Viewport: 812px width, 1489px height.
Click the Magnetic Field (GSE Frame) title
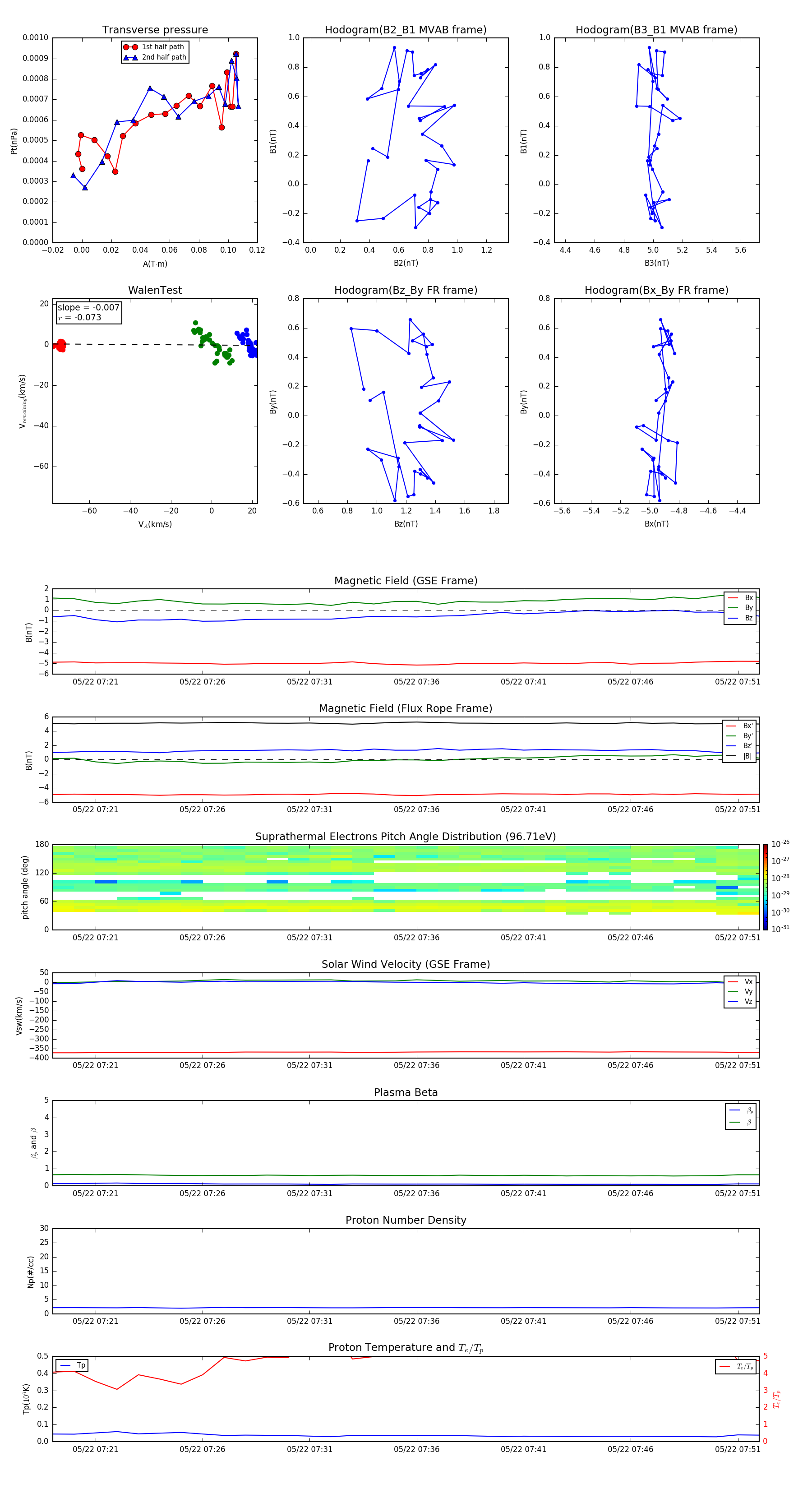pyautogui.click(x=406, y=581)
